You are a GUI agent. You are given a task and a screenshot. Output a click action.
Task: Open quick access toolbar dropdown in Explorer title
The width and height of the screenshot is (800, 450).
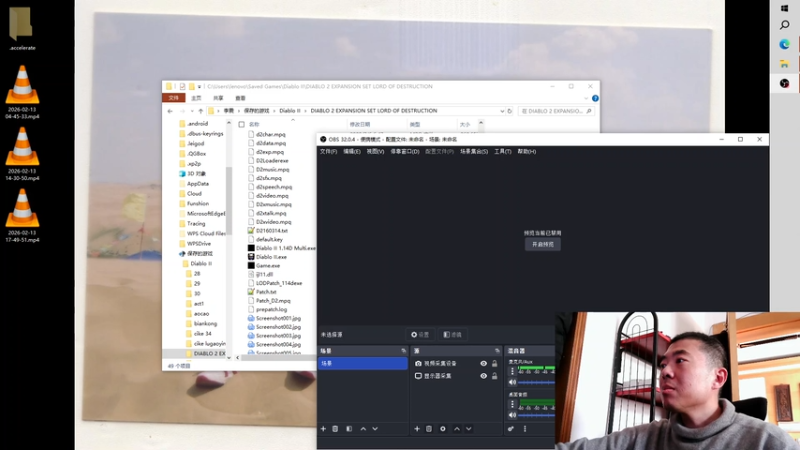pos(199,87)
